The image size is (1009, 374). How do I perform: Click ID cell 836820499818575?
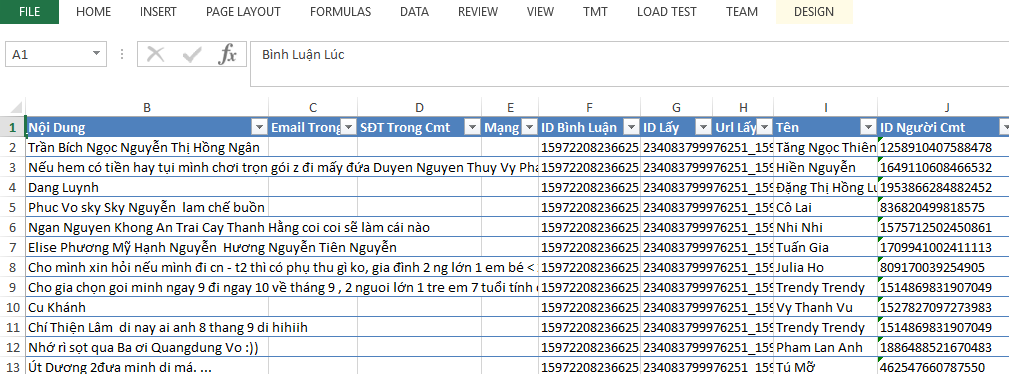pyautogui.click(x=943, y=207)
